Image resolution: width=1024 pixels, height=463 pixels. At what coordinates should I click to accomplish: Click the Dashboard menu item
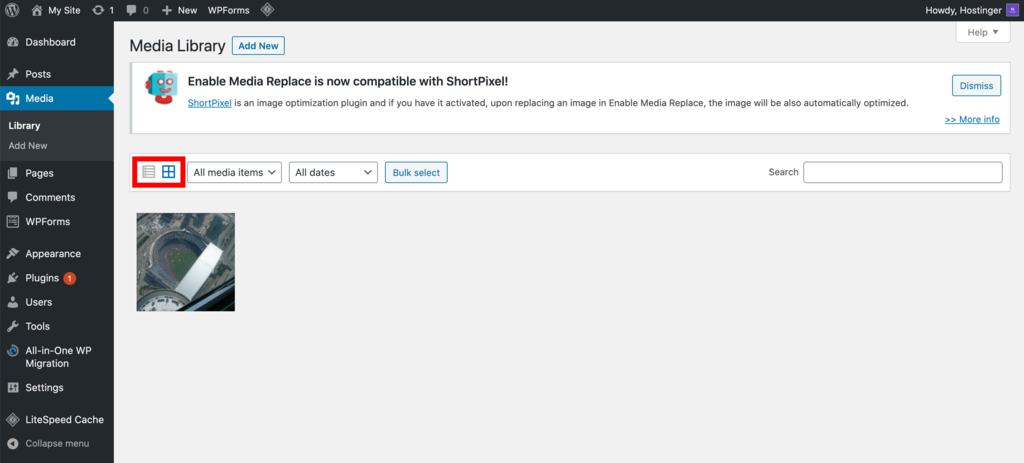(x=50, y=43)
